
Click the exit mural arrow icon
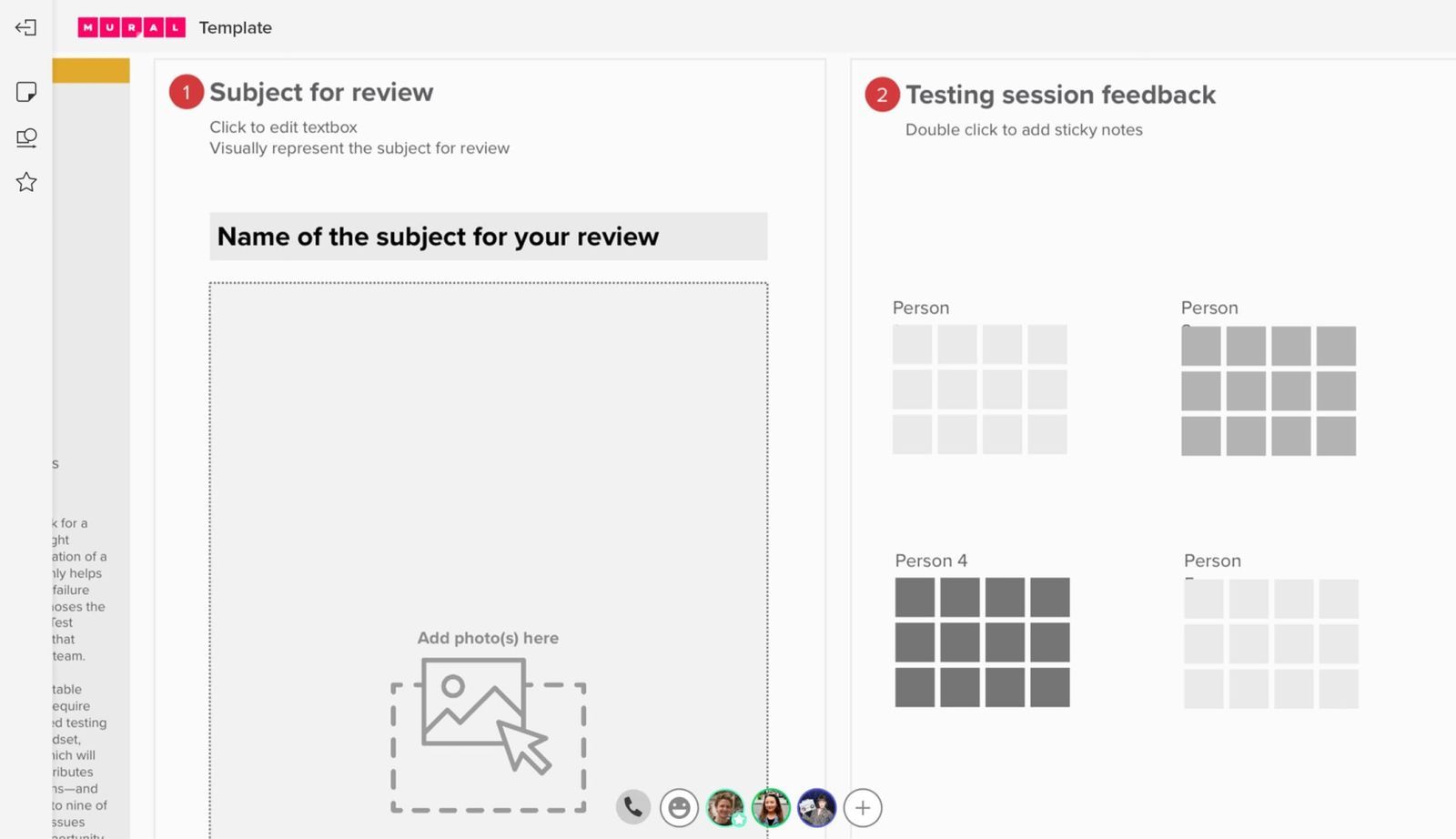pos(26,27)
